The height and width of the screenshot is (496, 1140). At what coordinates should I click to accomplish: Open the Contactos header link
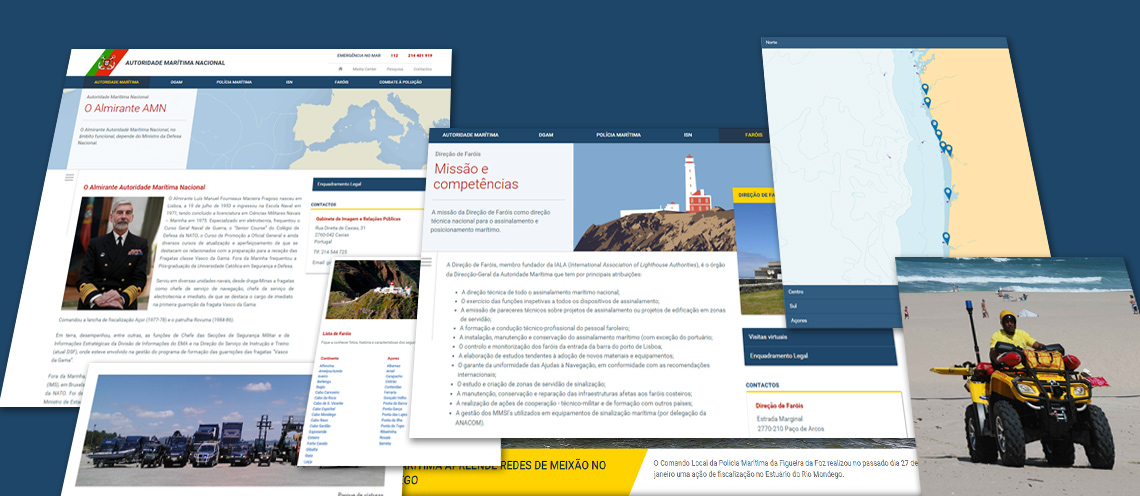point(422,69)
